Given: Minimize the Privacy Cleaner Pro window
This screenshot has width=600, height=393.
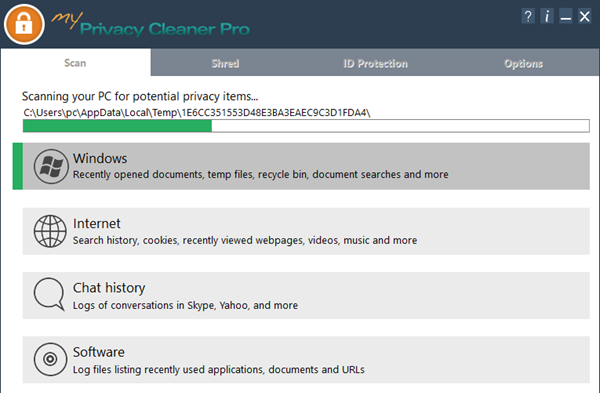Looking at the screenshot, I should pos(566,16).
